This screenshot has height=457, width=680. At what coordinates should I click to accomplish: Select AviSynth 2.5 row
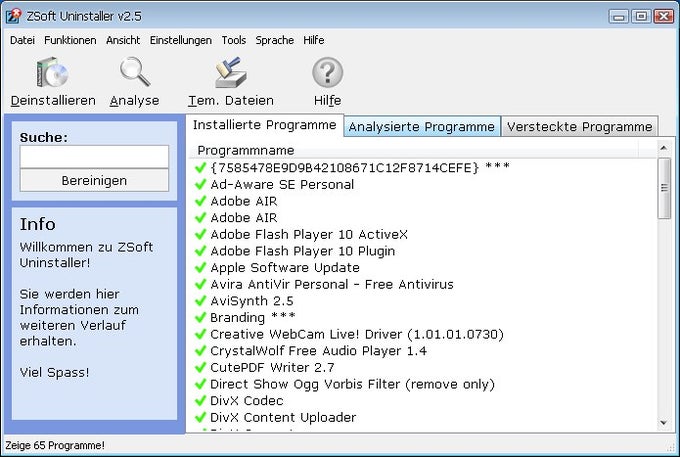pyautogui.click(x=423, y=300)
